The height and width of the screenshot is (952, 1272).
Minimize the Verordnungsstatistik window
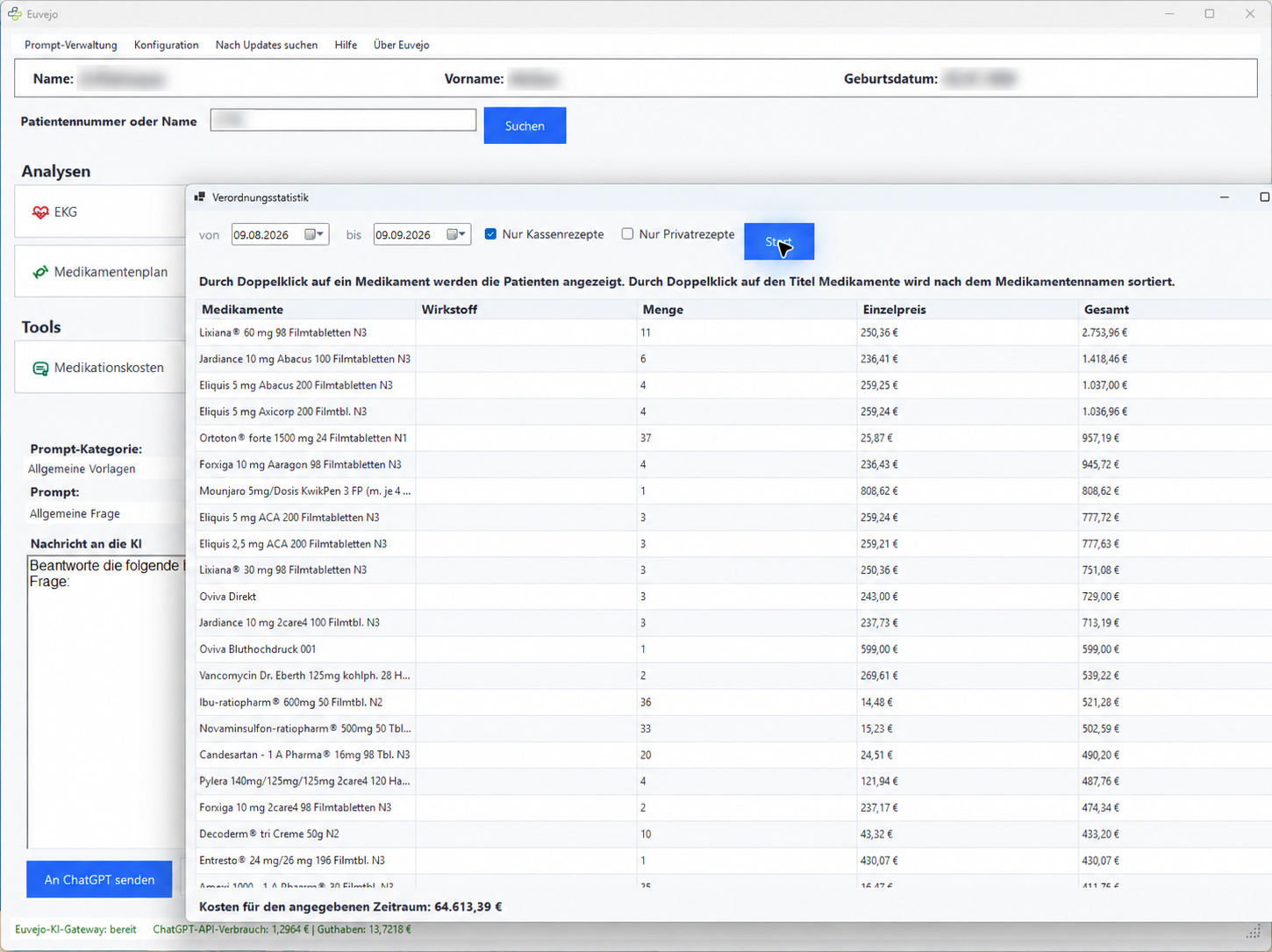[1225, 197]
